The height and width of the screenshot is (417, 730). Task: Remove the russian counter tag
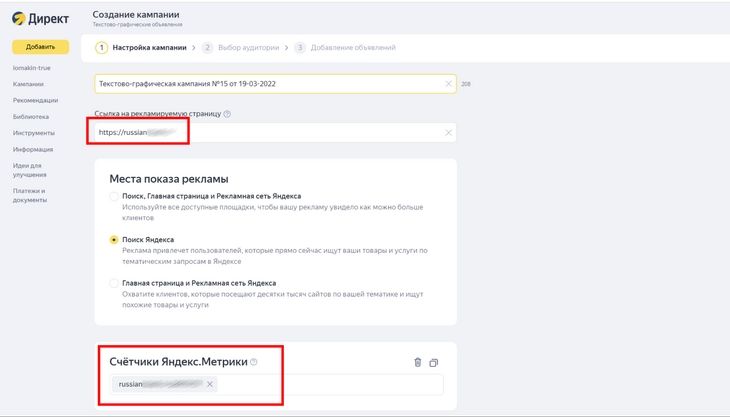(210, 384)
